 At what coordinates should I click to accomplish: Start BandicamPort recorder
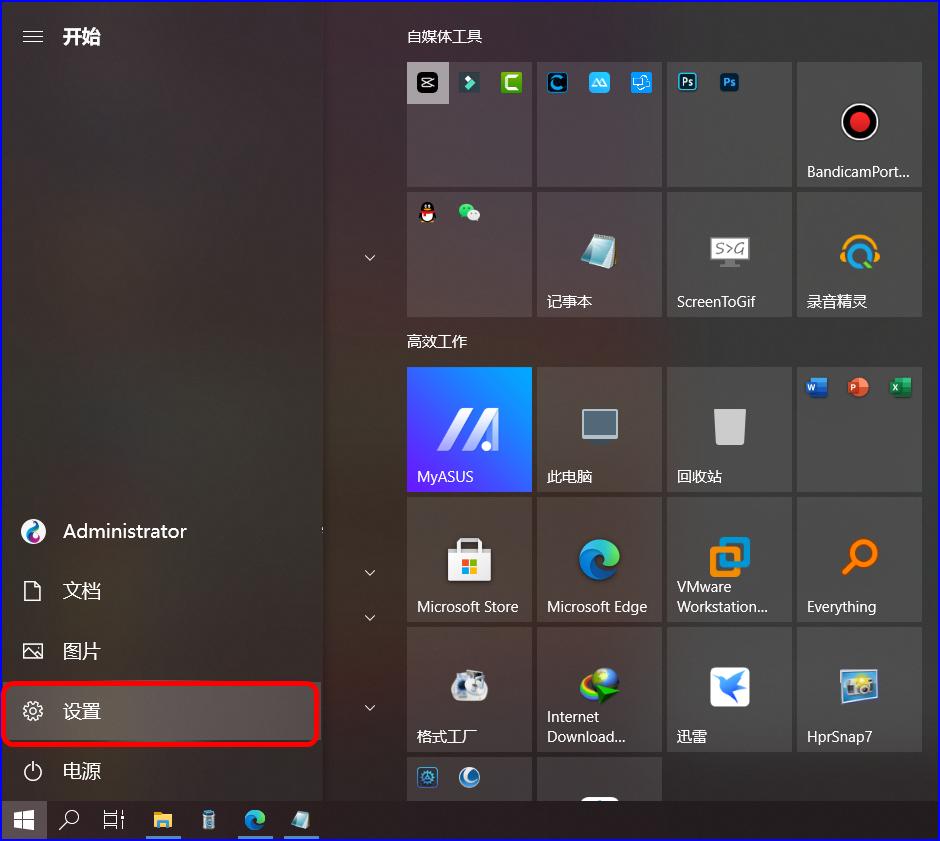(x=858, y=124)
